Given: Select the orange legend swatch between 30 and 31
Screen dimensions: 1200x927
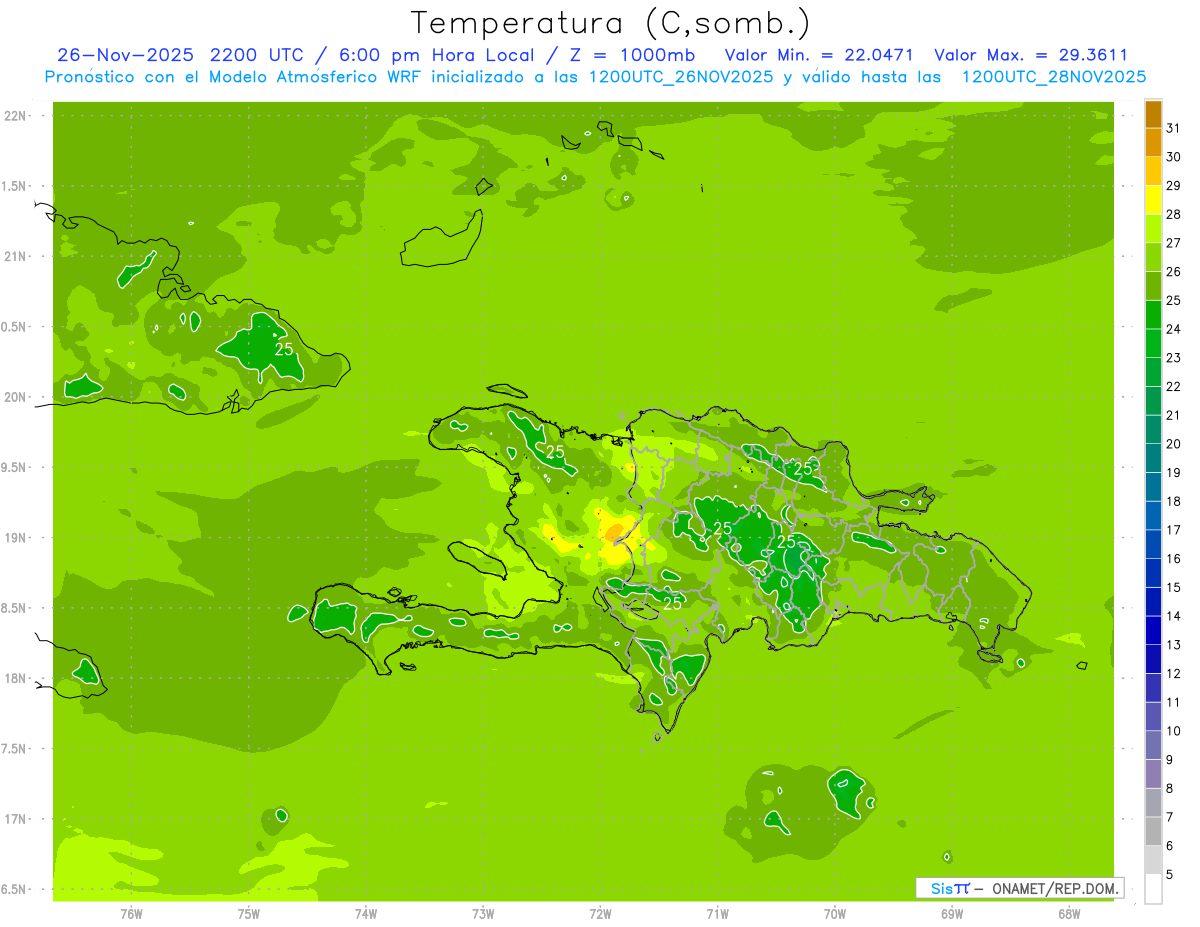Looking at the screenshot, I should (1153, 143).
